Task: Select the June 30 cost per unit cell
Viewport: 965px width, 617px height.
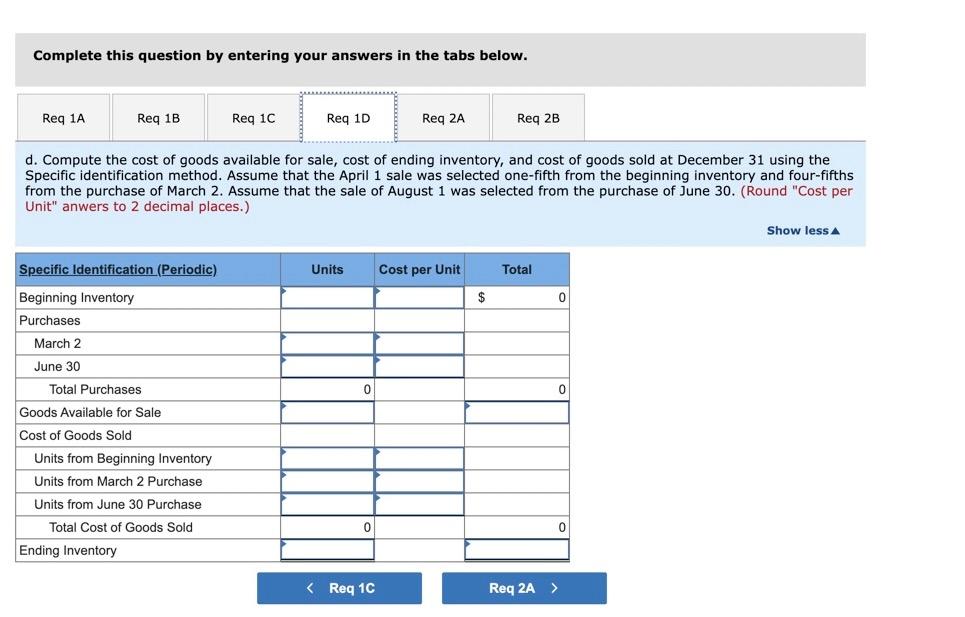Action: click(x=416, y=366)
